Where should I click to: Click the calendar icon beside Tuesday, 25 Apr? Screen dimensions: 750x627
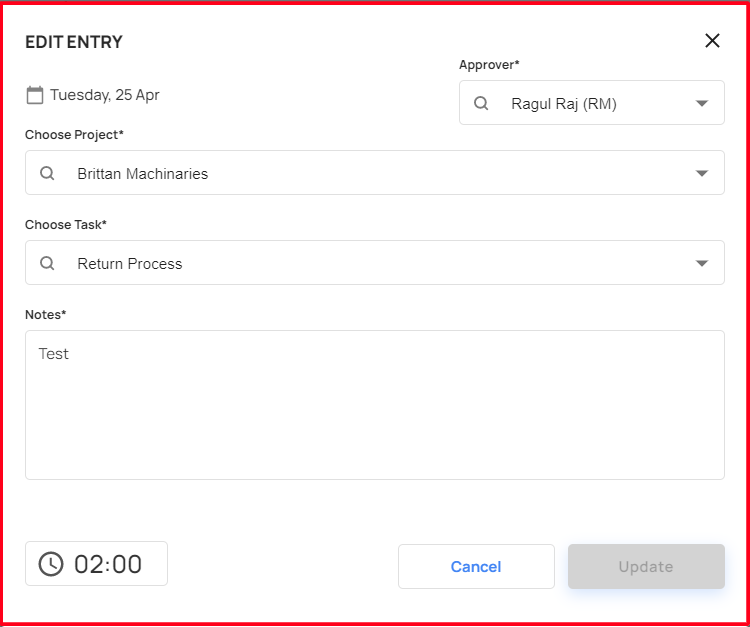(x=34, y=95)
